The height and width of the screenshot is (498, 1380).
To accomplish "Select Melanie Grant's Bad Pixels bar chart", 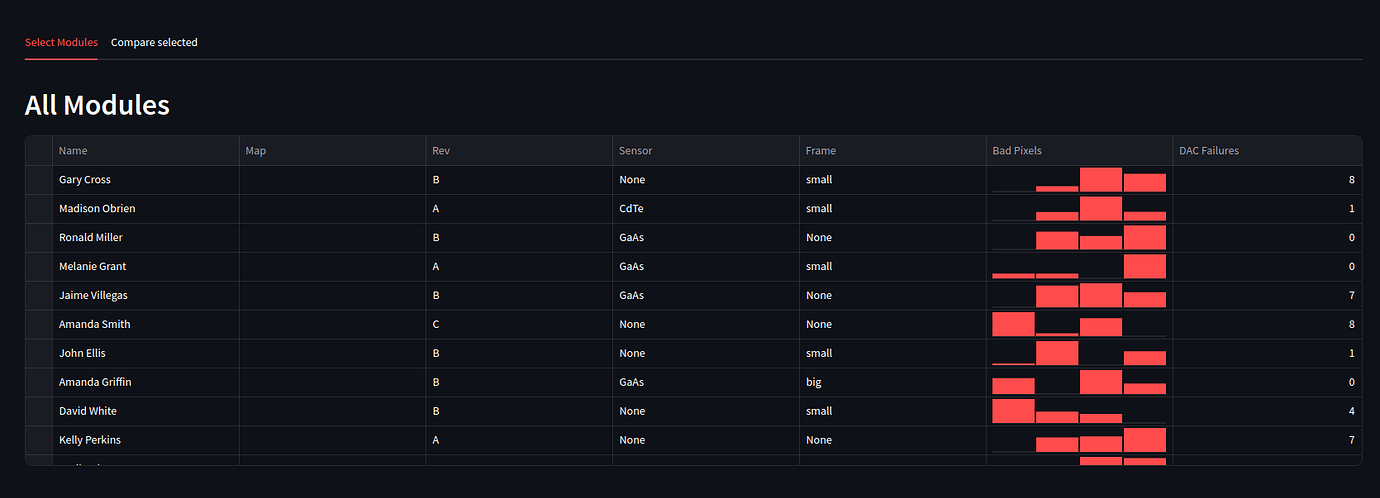I will pos(1079,267).
